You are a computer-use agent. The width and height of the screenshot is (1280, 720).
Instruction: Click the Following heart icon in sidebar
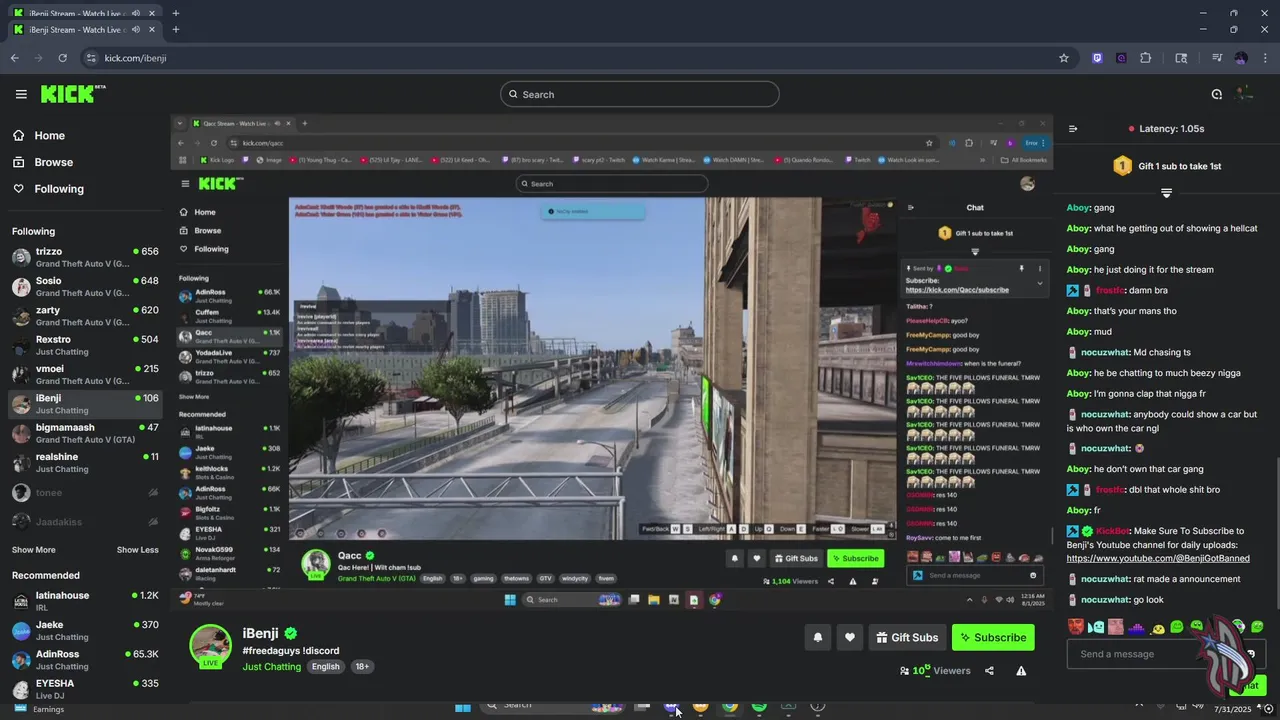click(18, 189)
